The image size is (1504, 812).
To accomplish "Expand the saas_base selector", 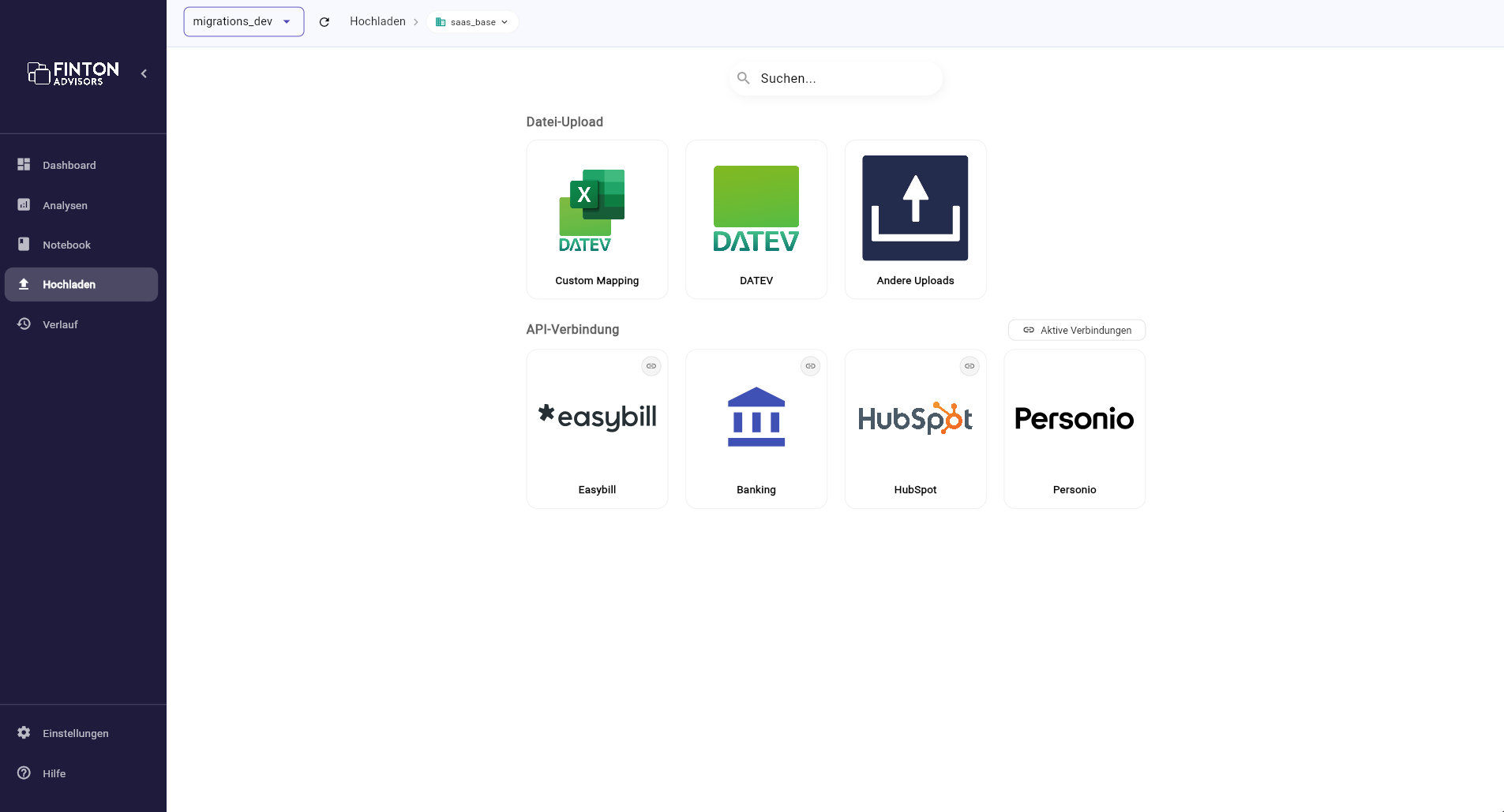I will pos(472,22).
